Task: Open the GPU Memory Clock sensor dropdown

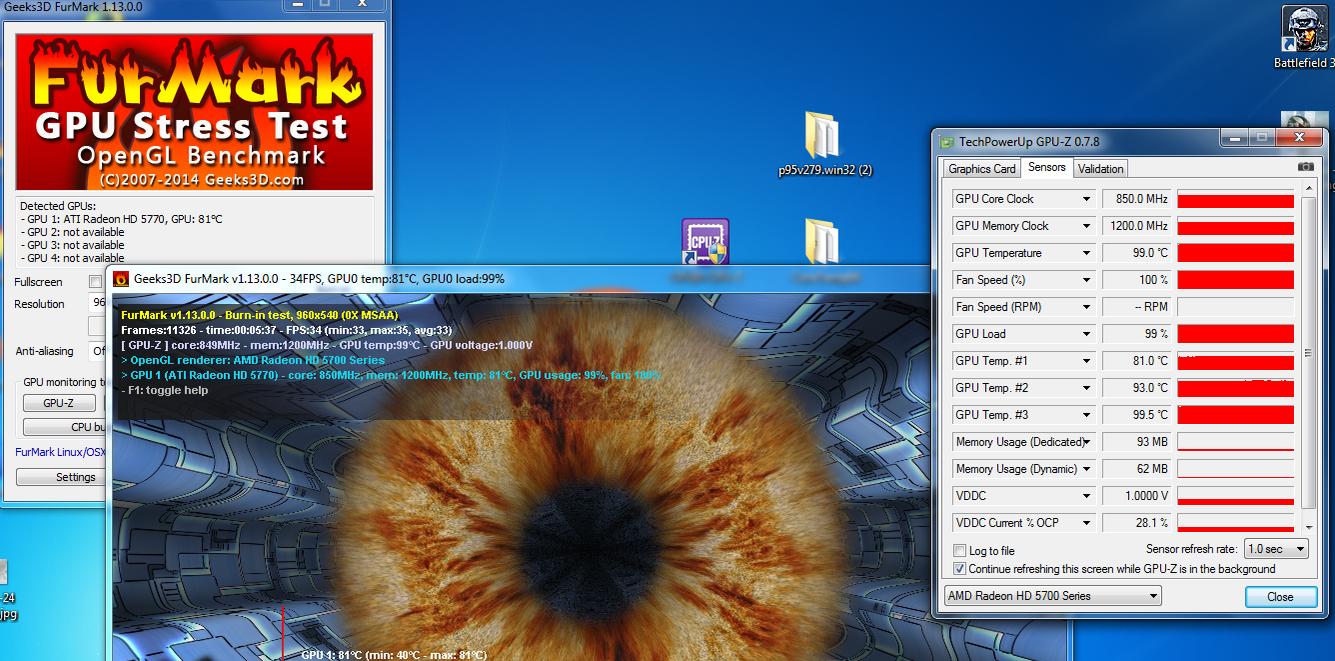Action: [x=1086, y=226]
